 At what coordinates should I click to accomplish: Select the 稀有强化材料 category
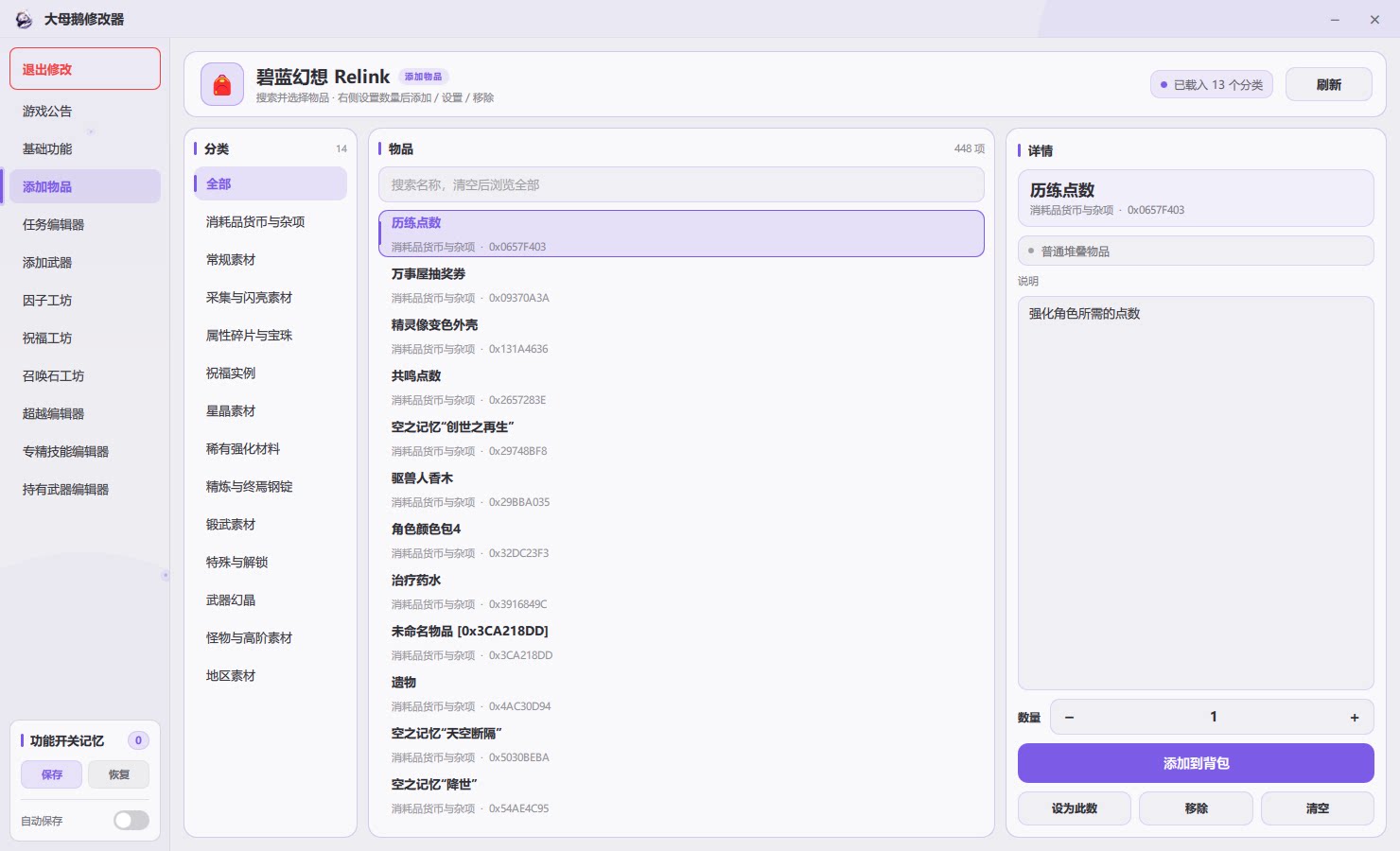pyautogui.click(x=271, y=448)
